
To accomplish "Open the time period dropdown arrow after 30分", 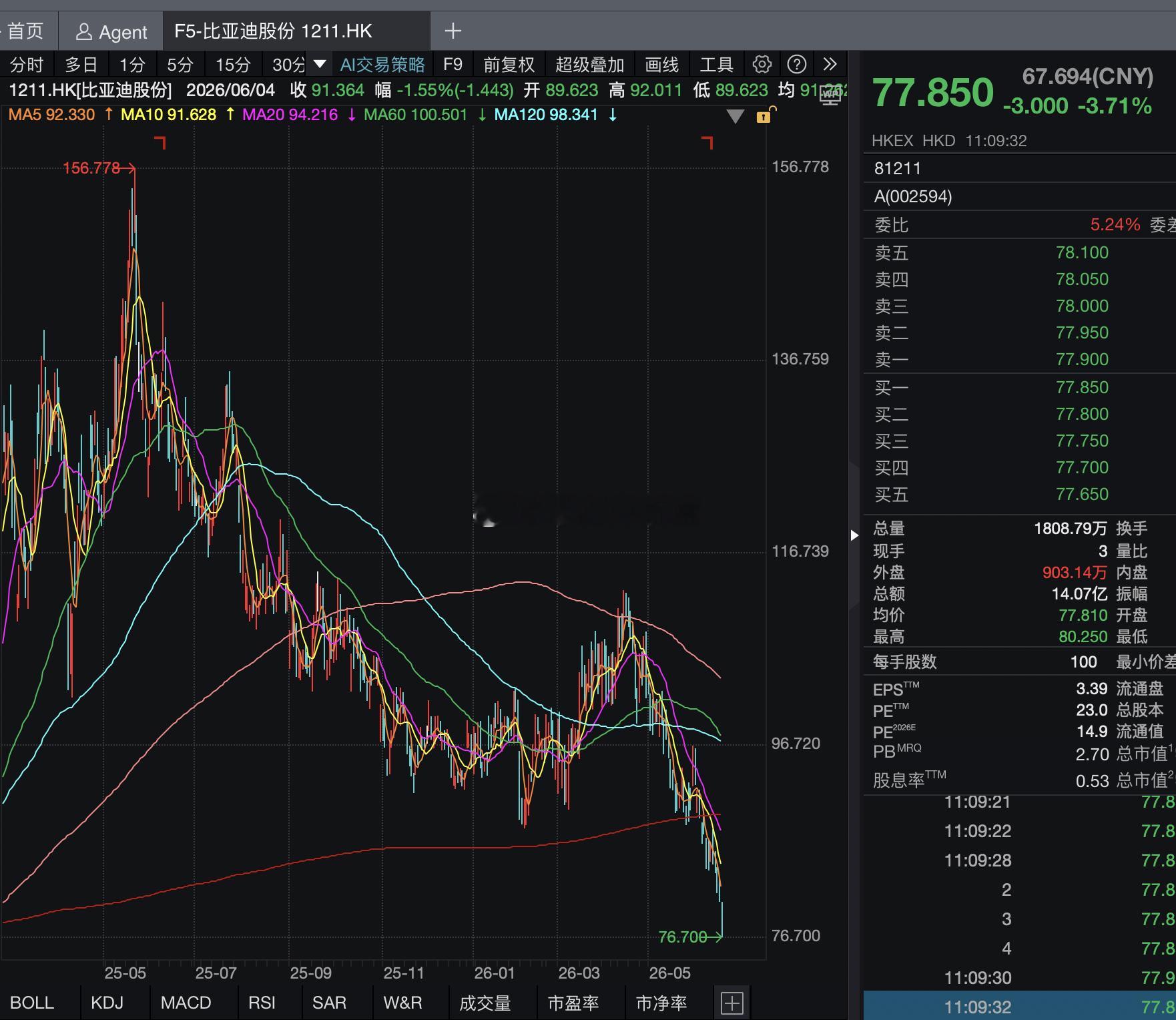I will click(320, 64).
